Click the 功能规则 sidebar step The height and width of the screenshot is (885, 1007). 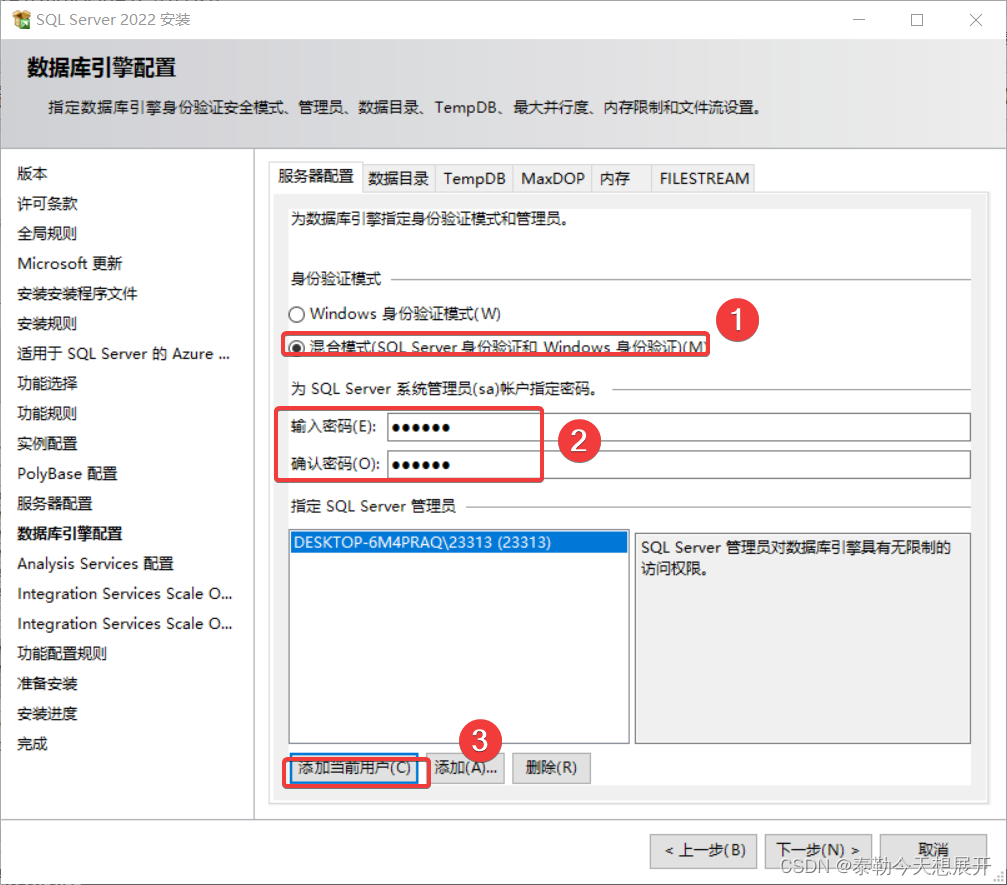point(47,414)
